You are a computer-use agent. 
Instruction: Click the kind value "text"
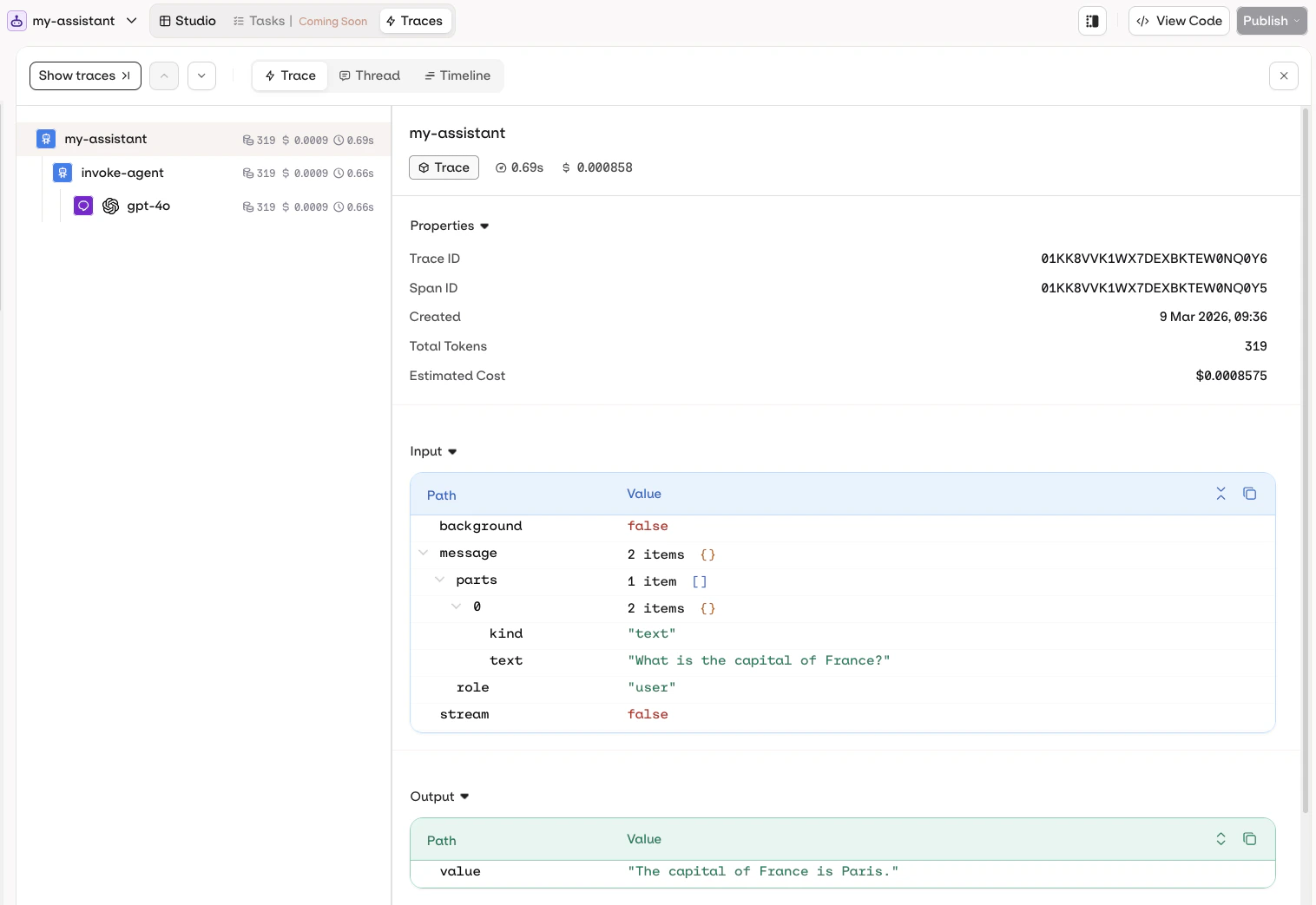tap(651, 633)
